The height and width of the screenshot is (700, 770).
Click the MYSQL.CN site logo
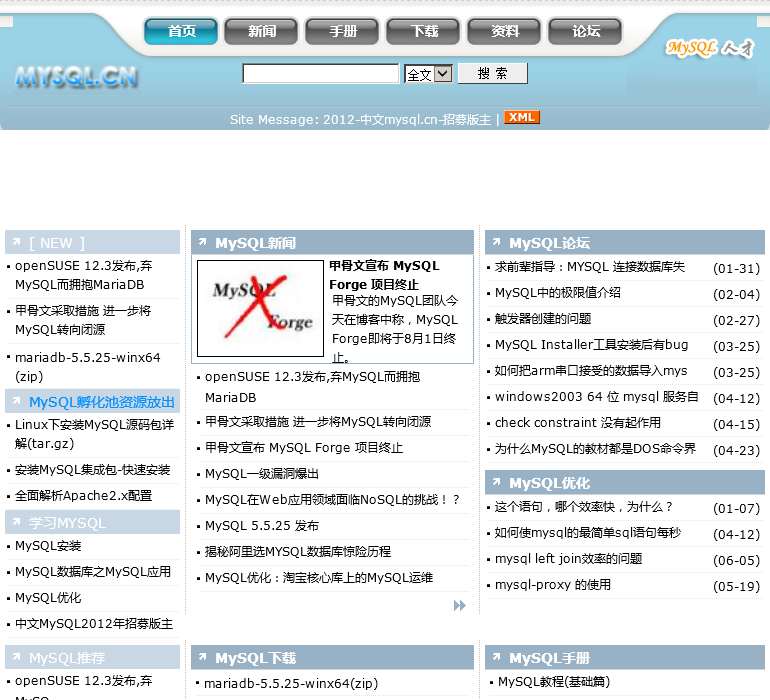pos(77,77)
